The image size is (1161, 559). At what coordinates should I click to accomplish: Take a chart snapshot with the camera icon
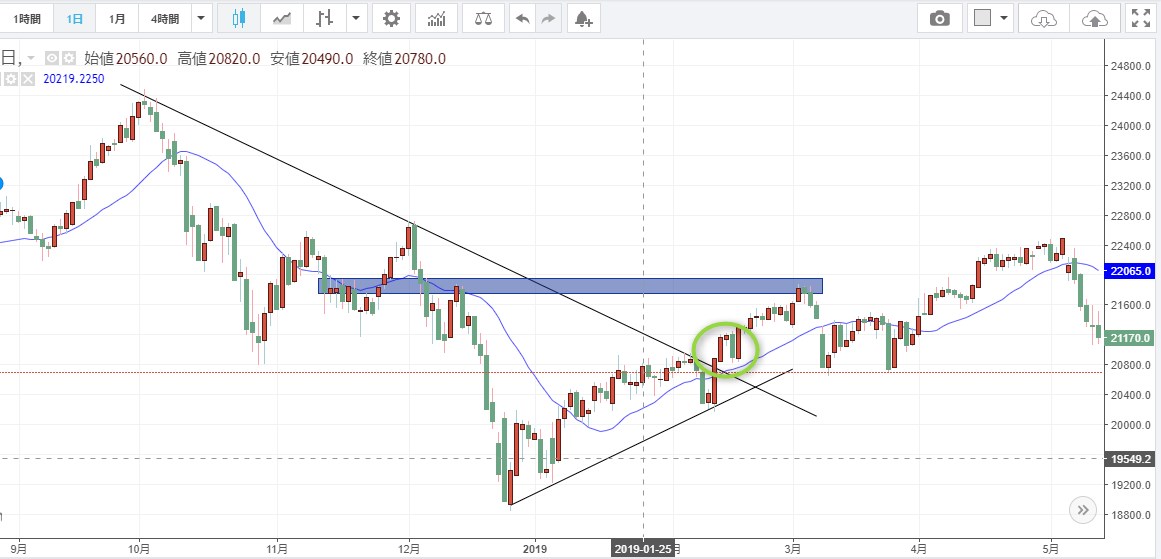940,19
